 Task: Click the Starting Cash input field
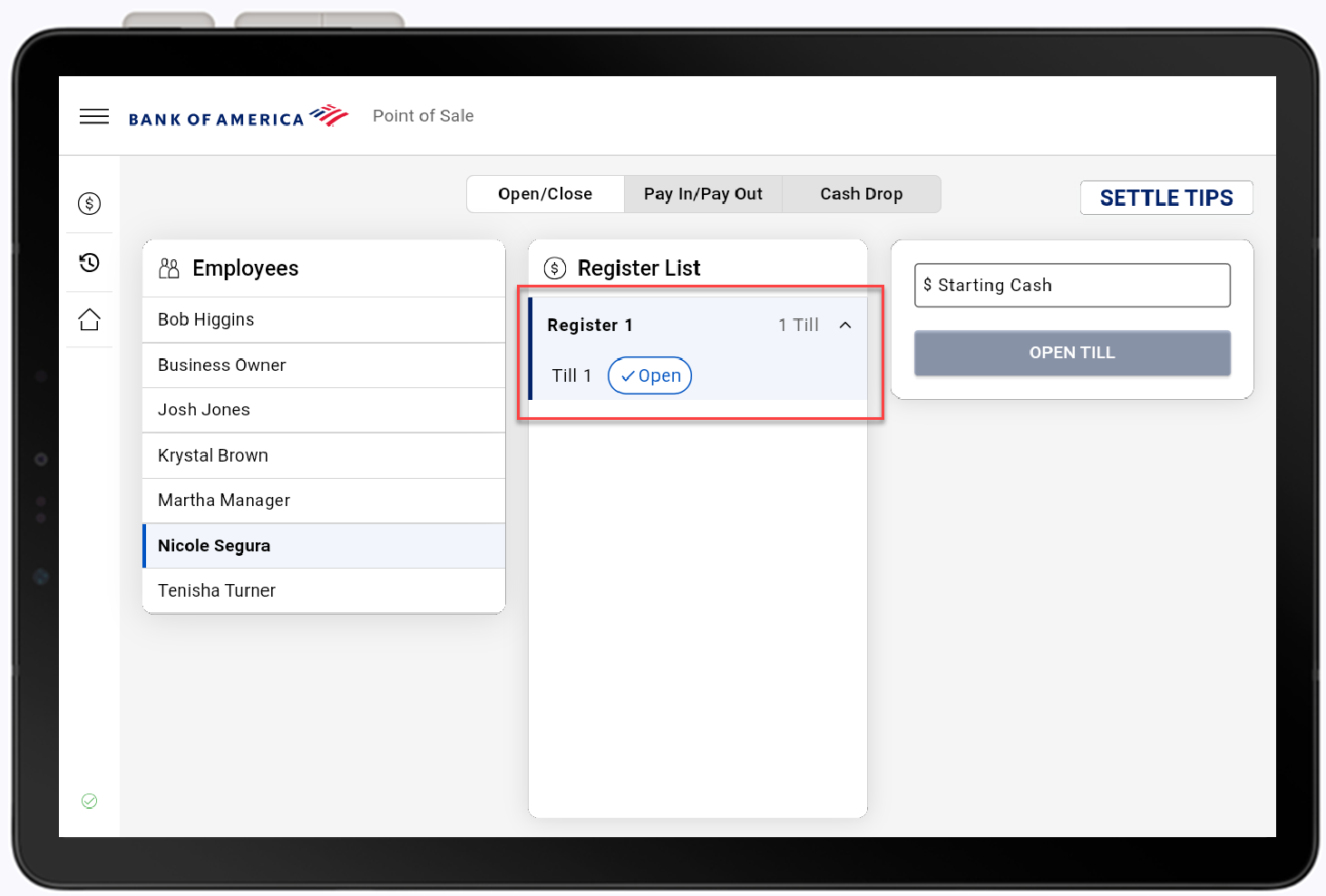(1071, 285)
